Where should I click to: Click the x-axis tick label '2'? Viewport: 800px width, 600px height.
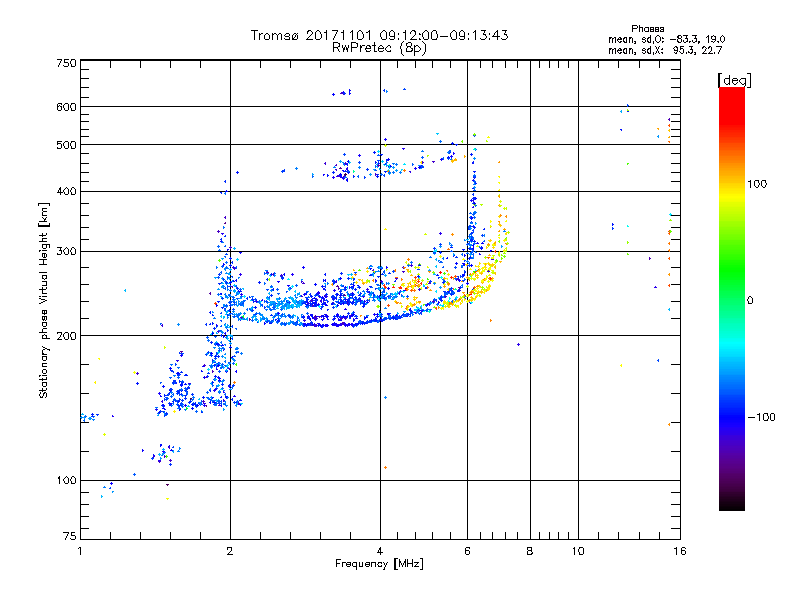coord(230,551)
